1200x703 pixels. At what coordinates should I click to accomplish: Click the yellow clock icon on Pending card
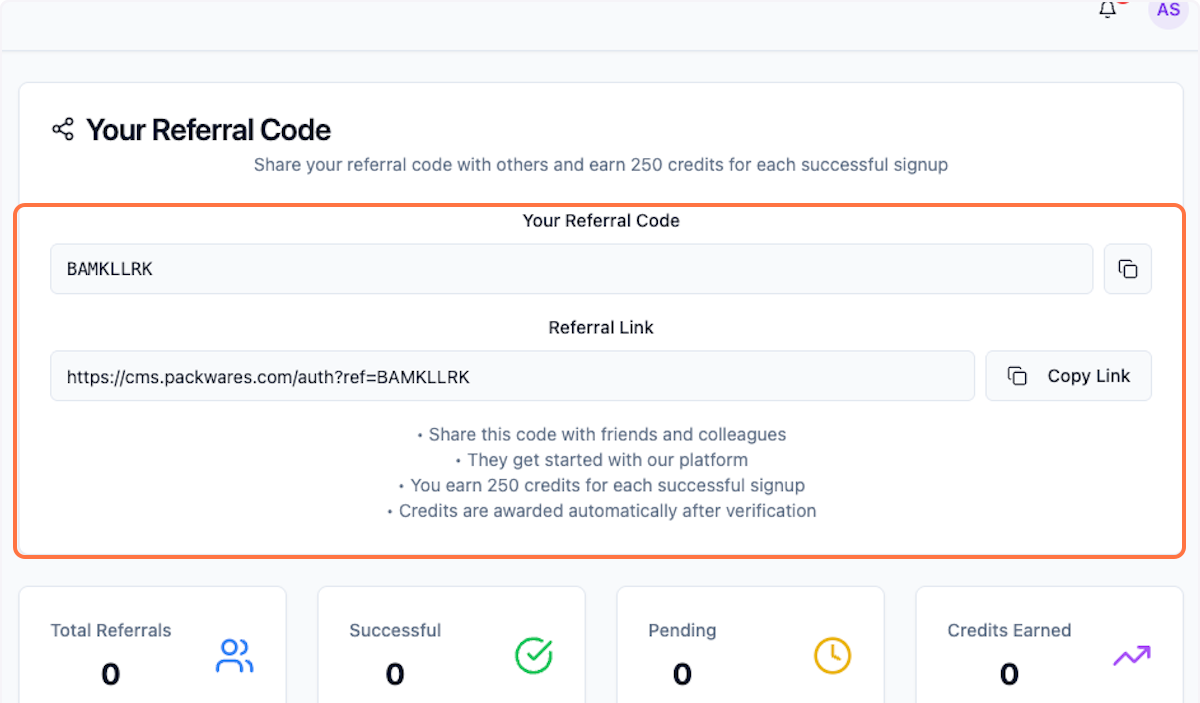coord(832,656)
